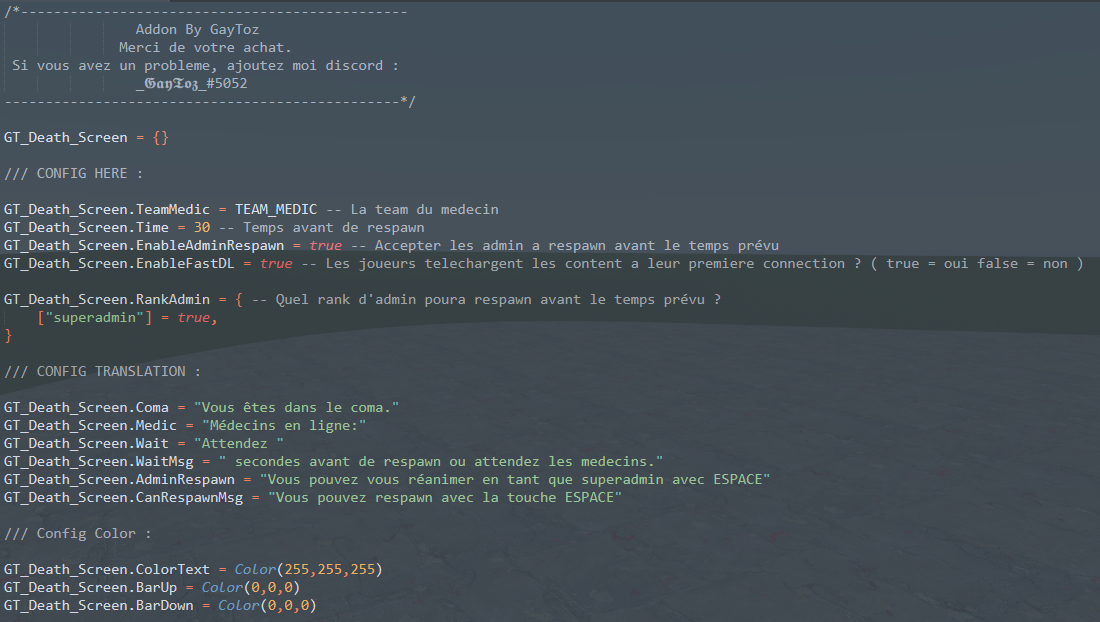The height and width of the screenshot is (622, 1100).
Task: Click the "secondes avant de respawn" string
Action: tap(441, 461)
